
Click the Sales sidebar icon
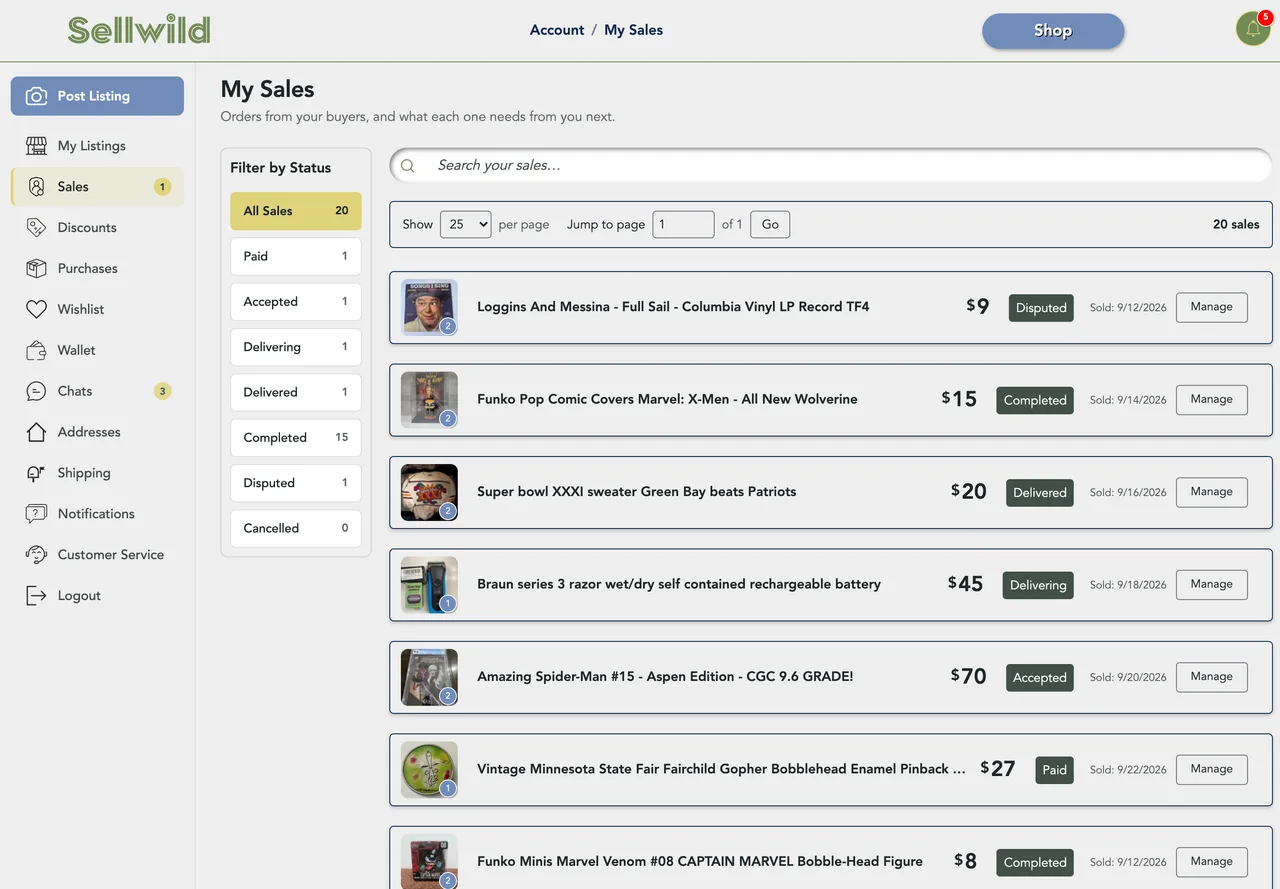pos(37,187)
